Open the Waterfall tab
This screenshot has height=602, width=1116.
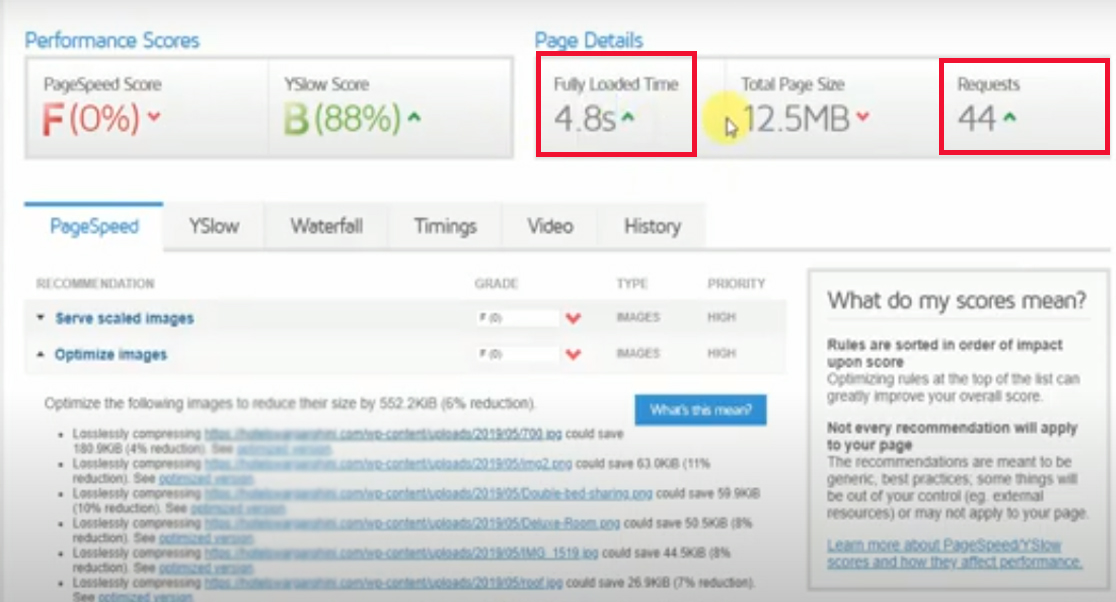(x=327, y=227)
